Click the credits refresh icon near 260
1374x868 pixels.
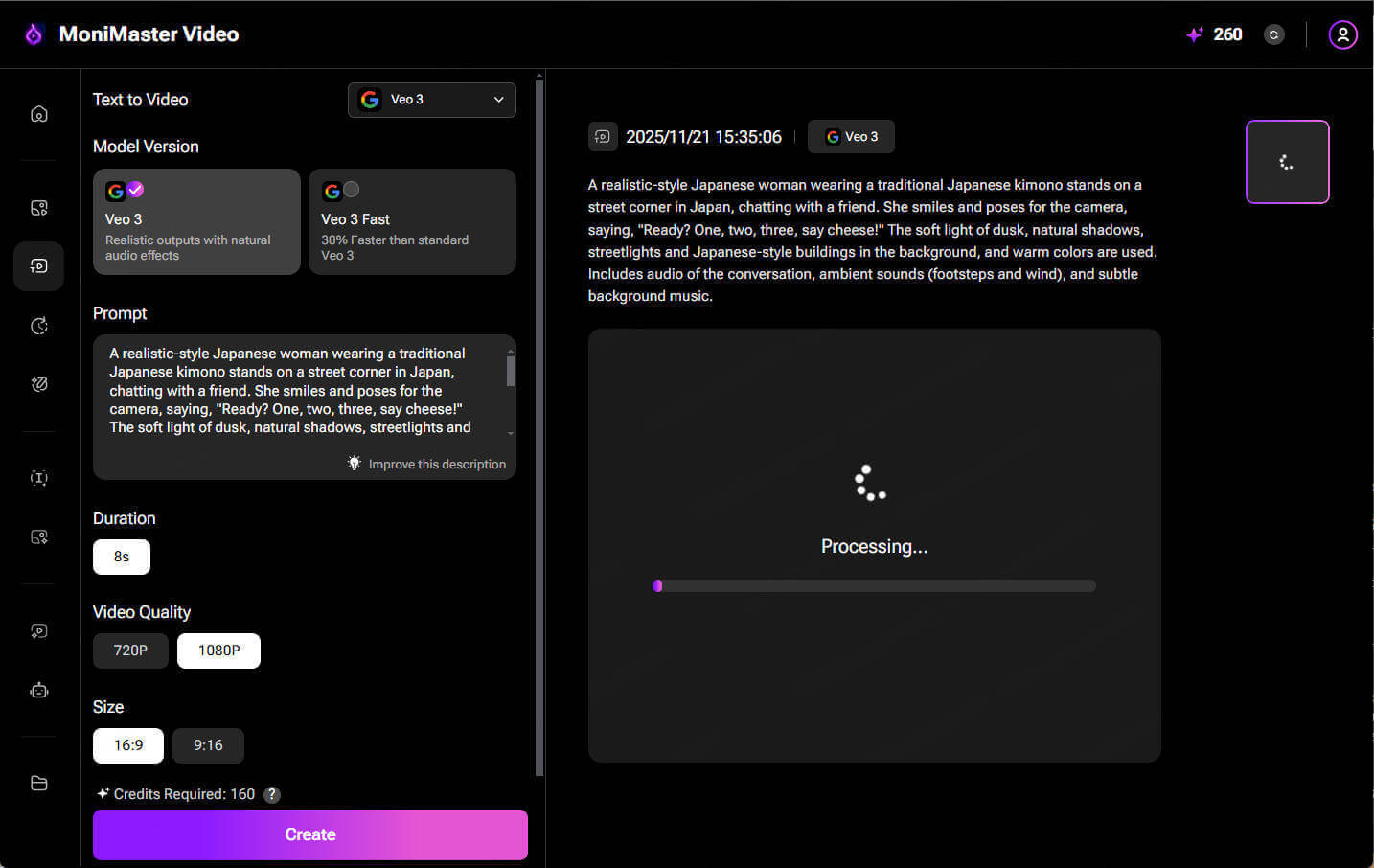[x=1273, y=34]
